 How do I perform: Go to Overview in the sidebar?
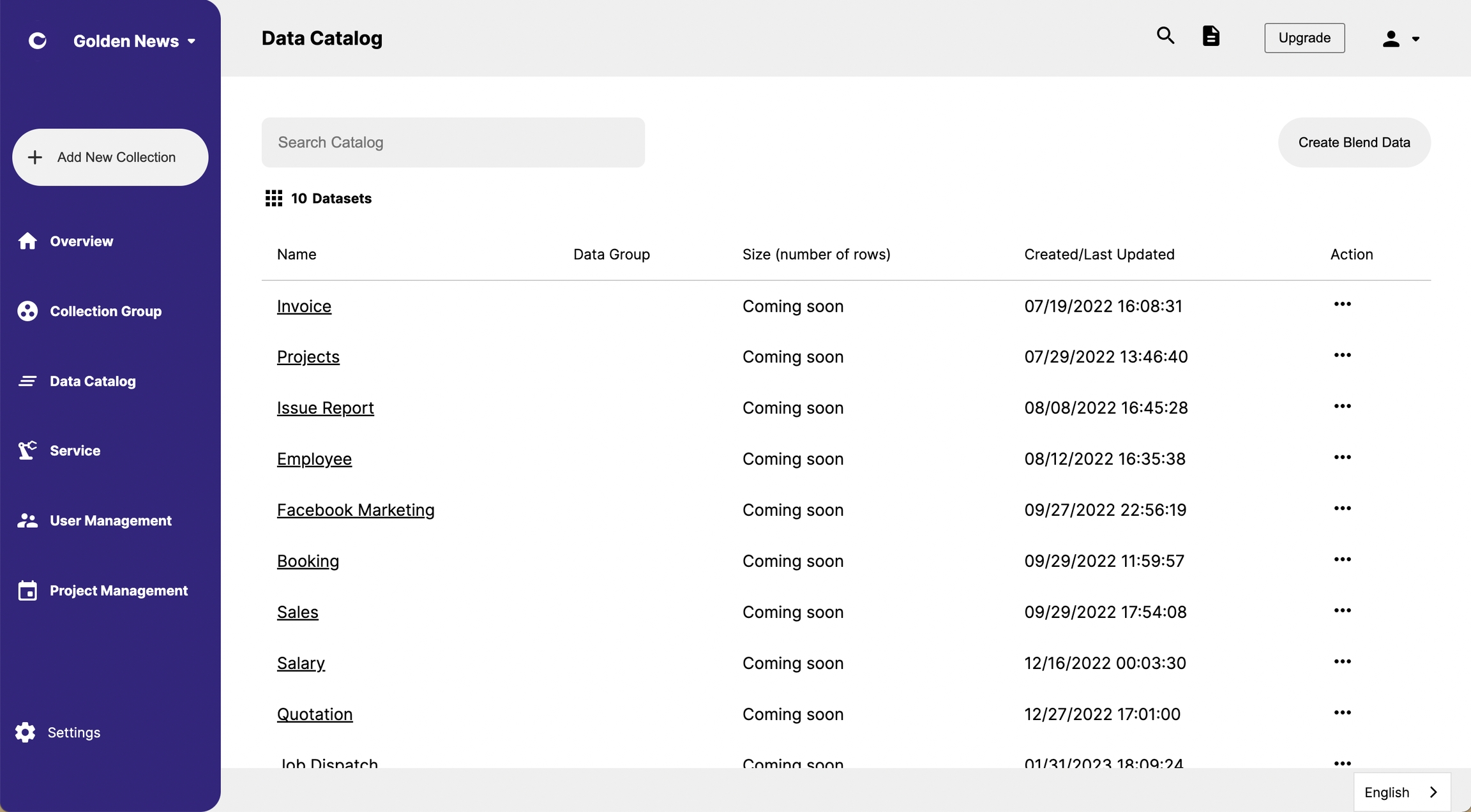tap(82, 241)
